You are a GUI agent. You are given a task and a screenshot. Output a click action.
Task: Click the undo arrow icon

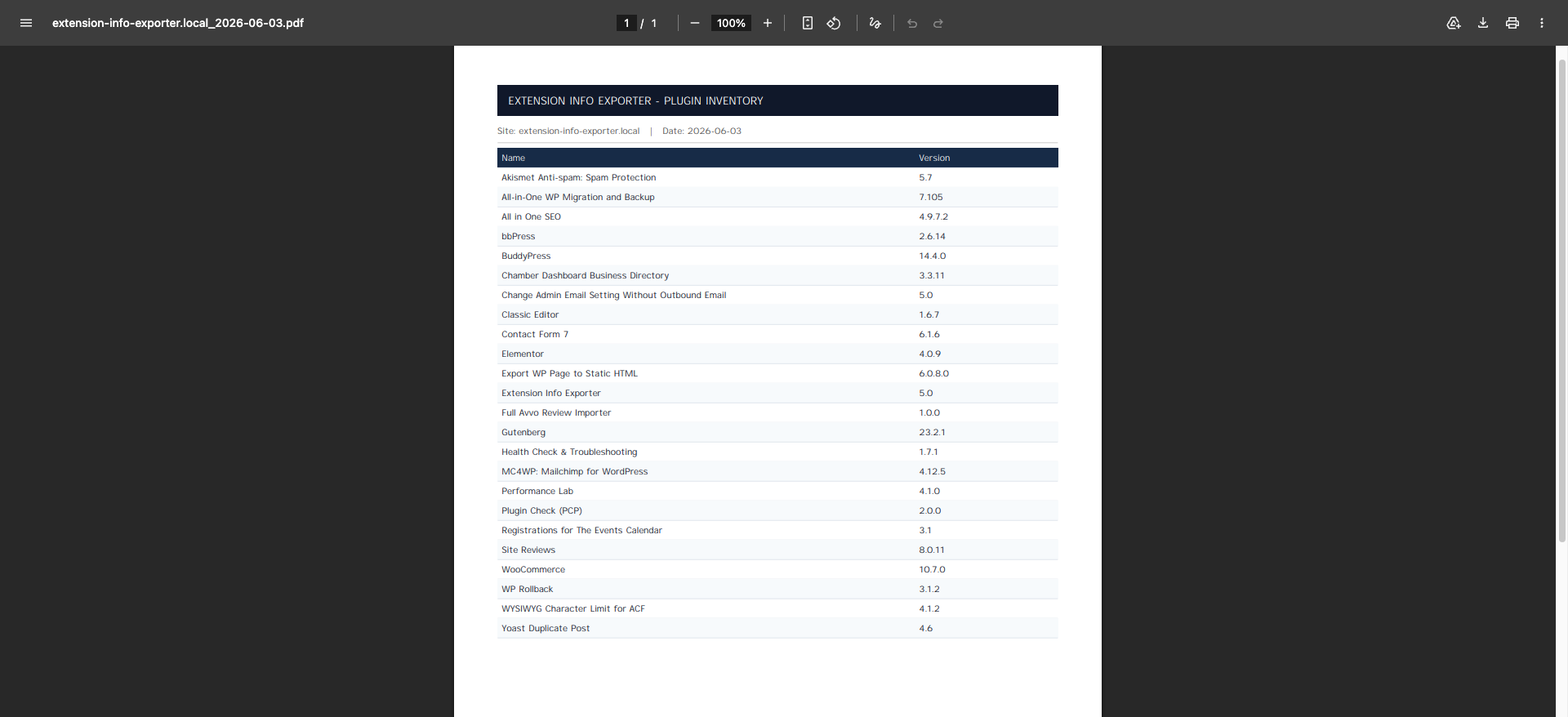[912, 23]
